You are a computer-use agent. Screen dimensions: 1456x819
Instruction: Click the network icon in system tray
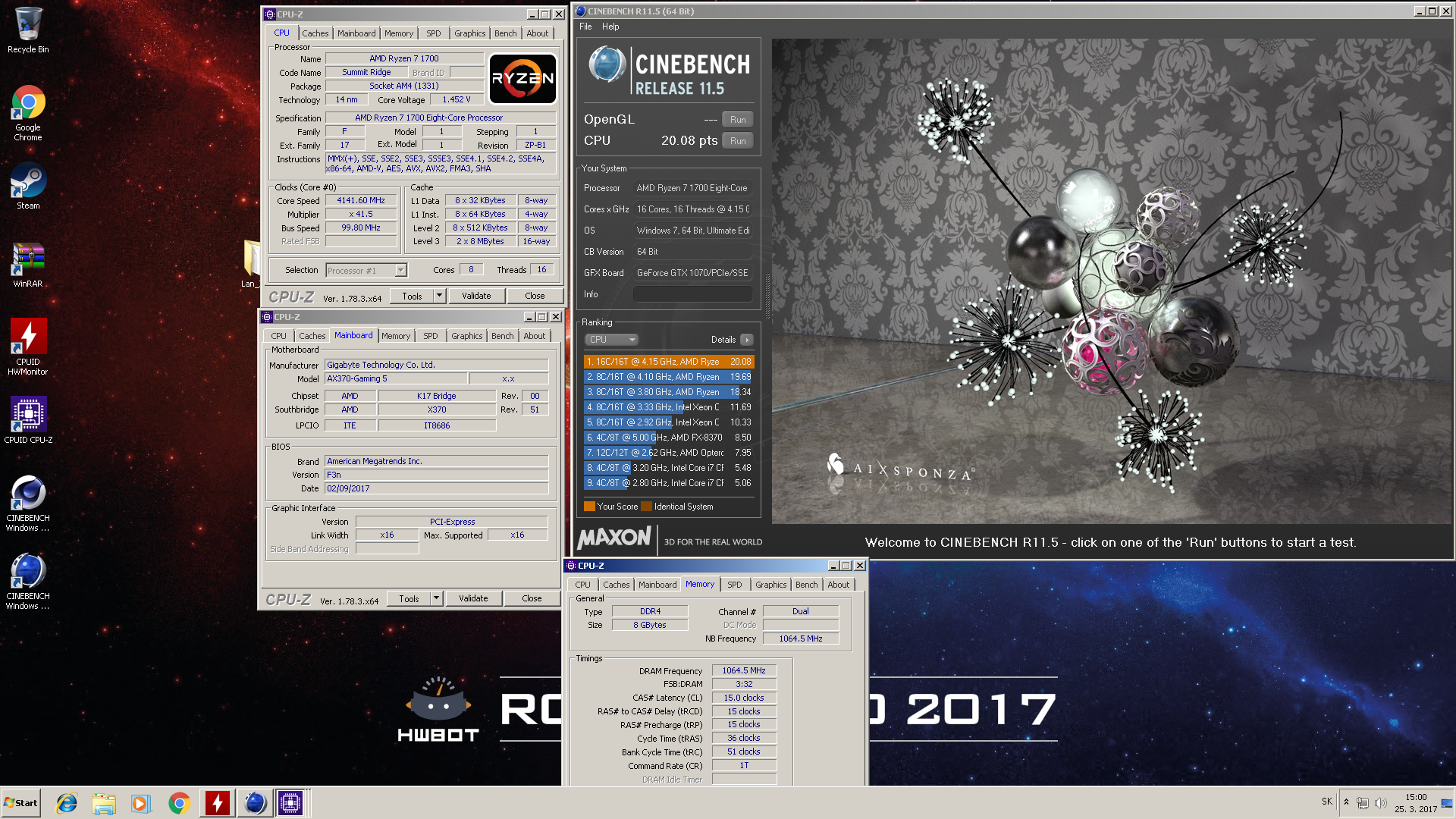click(1363, 803)
